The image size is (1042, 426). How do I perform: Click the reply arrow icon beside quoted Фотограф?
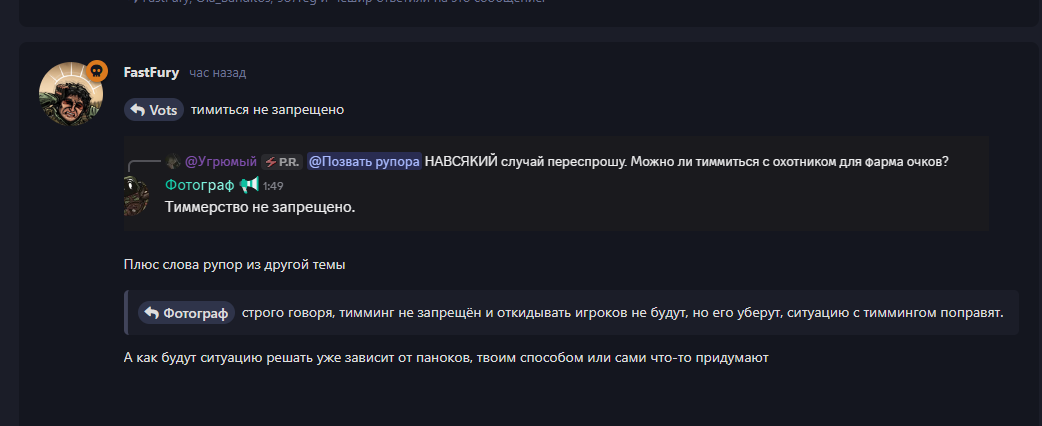click(x=152, y=313)
